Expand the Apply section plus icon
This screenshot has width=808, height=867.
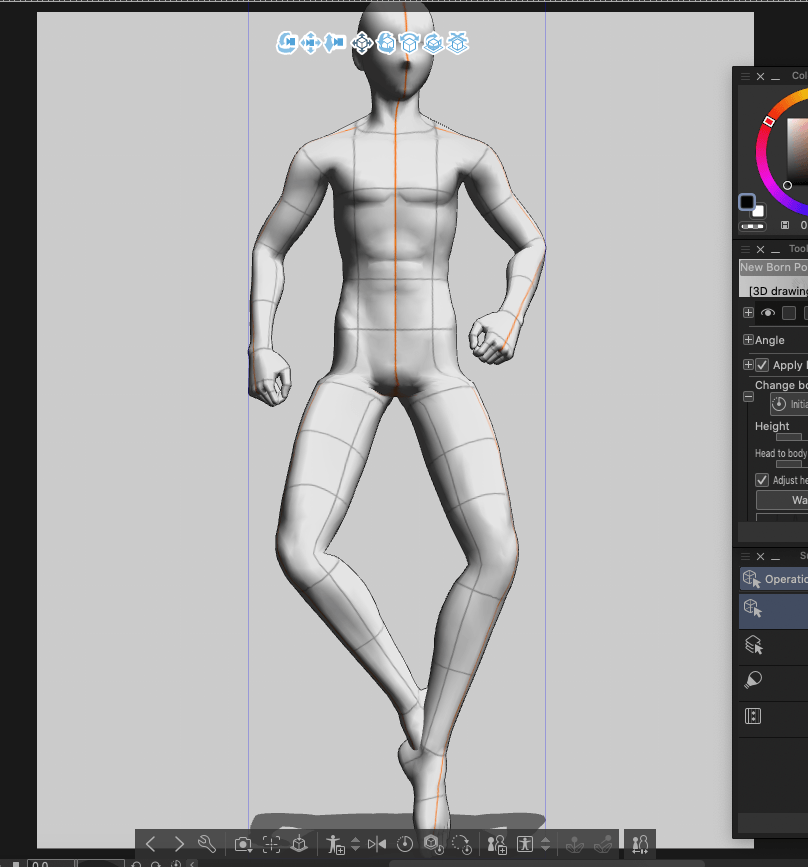pos(748,364)
